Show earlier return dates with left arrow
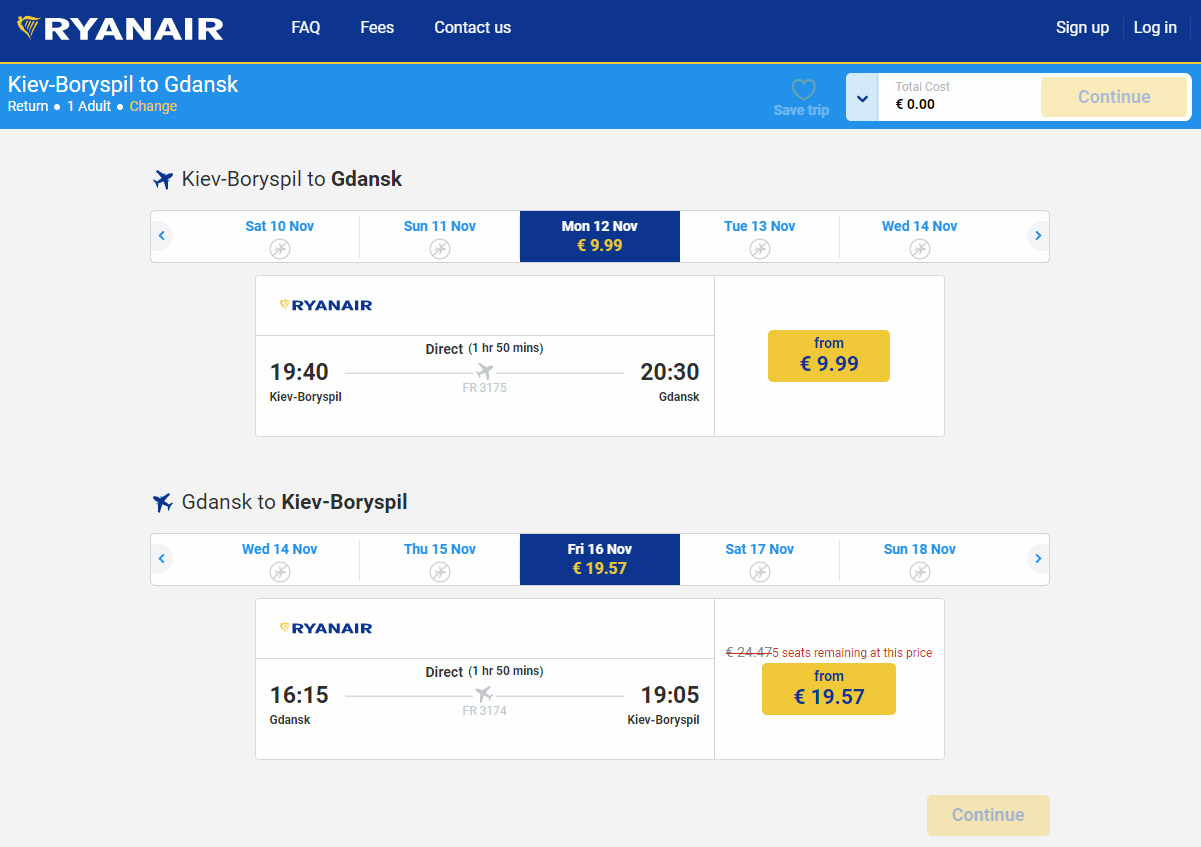The image size is (1201, 847). pyautogui.click(x=162, y=559)
